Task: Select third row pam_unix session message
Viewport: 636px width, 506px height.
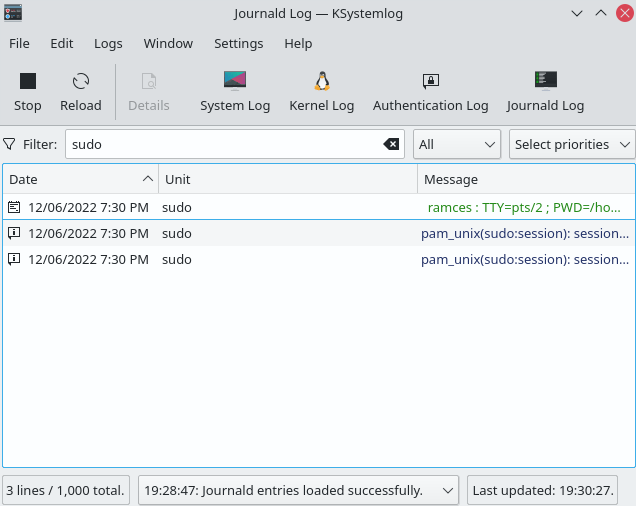Action: (525, 259)
